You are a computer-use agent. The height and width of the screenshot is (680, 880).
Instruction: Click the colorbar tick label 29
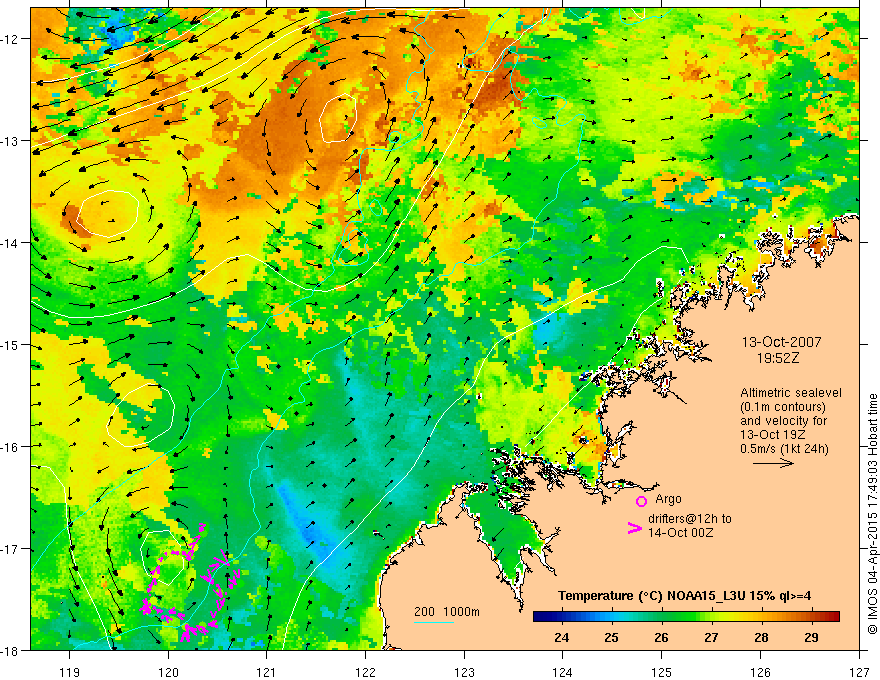[x=811, y=637]
